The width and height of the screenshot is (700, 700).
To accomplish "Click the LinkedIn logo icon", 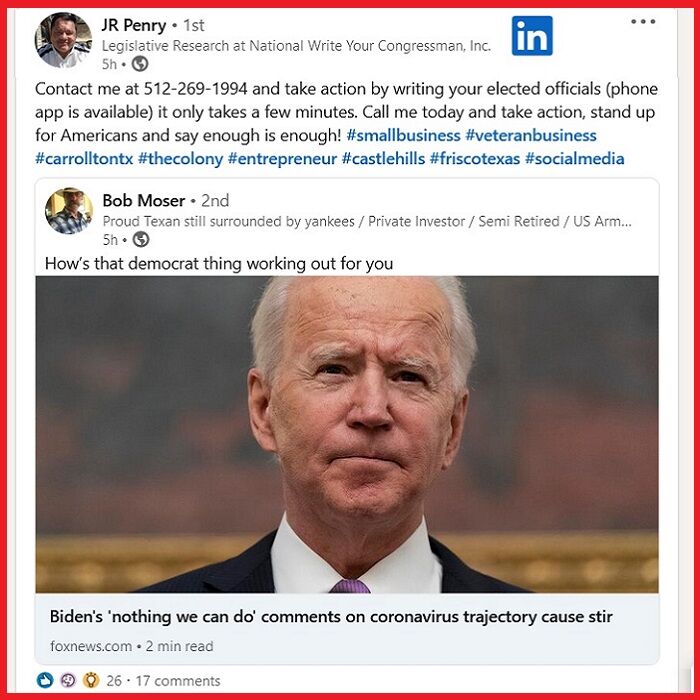I will 532,36.
